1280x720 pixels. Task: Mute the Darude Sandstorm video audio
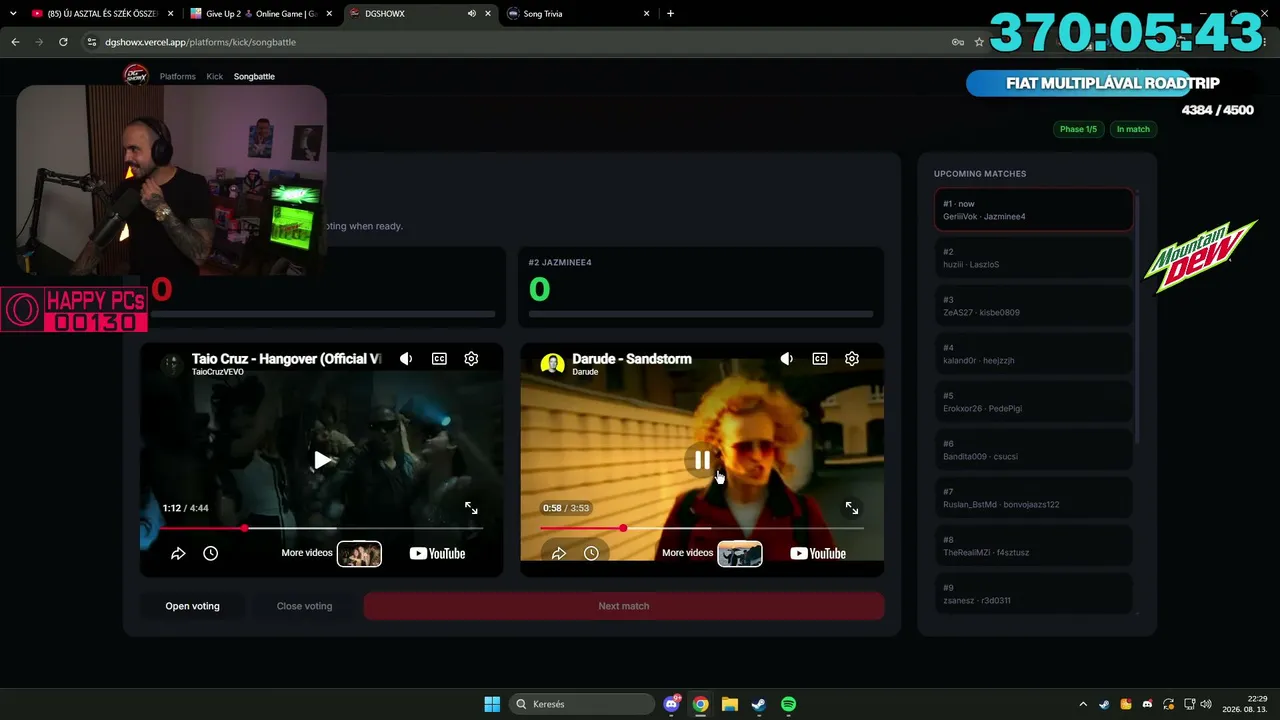point(787,359)
